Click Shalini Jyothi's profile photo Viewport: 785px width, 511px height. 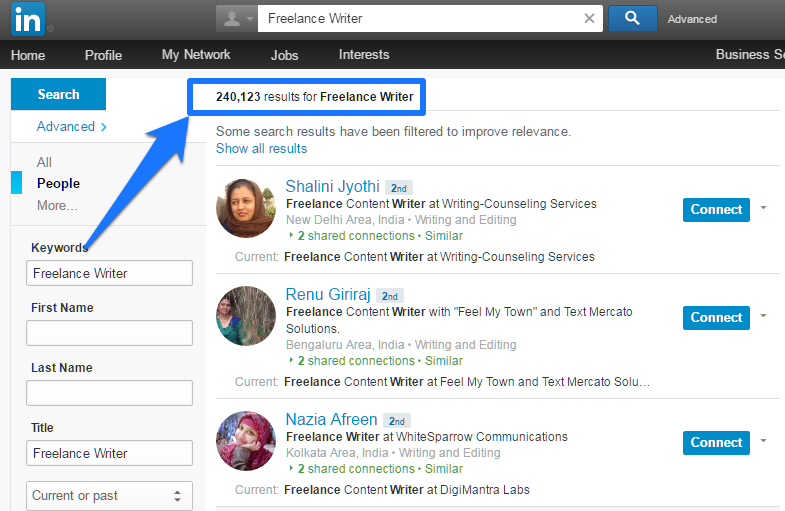coord(246,208)
